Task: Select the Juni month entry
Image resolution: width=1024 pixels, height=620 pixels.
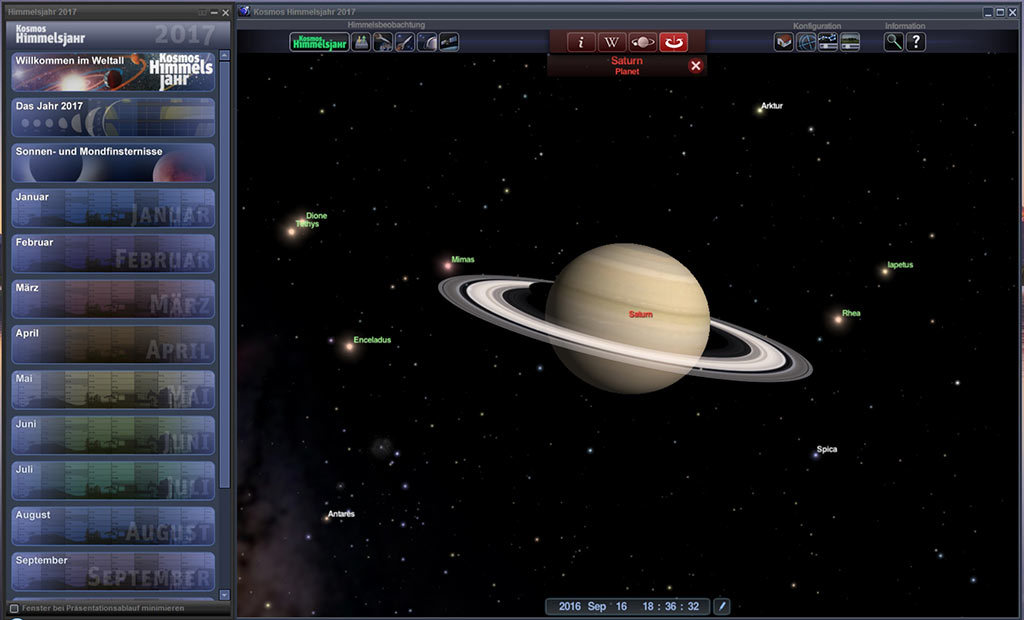Action: pos(113,435)
